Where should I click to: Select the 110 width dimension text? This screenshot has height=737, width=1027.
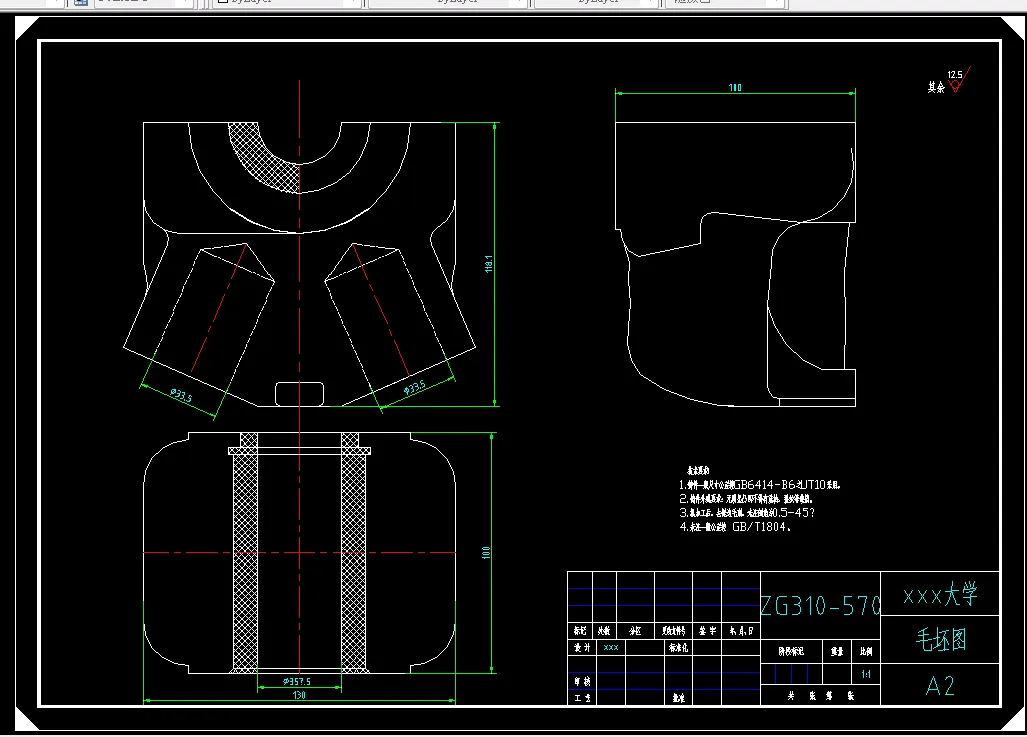click(x=735, y=87)
